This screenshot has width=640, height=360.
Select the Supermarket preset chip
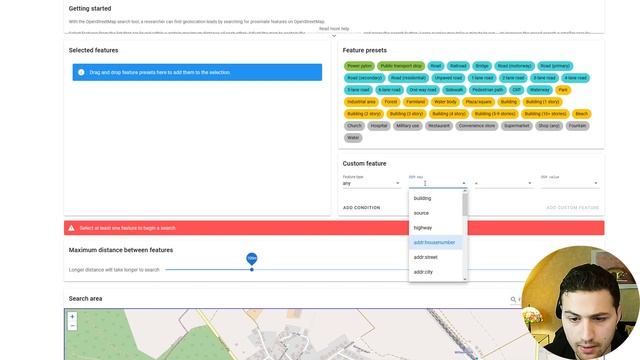516,126
